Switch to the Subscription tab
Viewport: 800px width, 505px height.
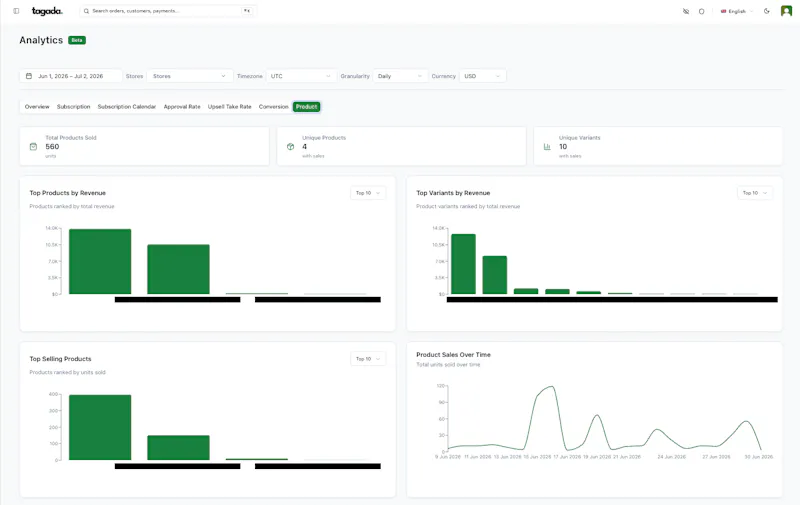(73, 107)
